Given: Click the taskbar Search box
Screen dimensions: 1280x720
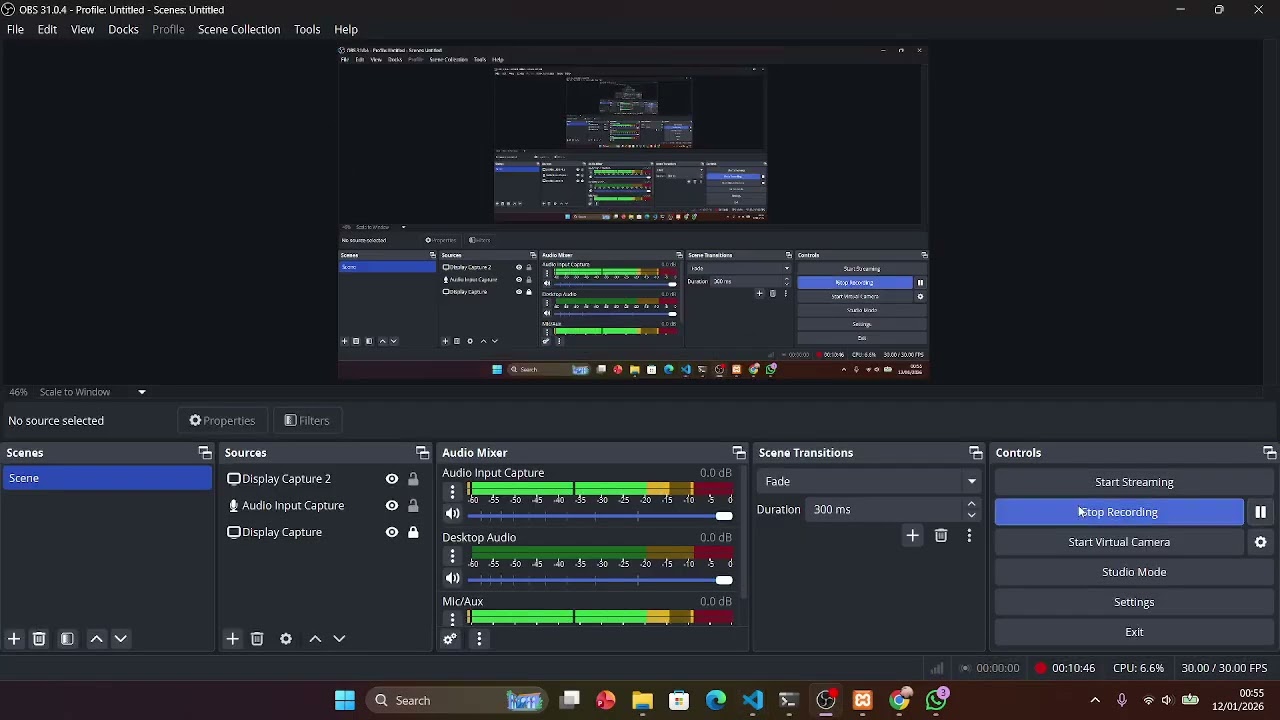Looking at the screenshot, I should [x=458, y=701].
